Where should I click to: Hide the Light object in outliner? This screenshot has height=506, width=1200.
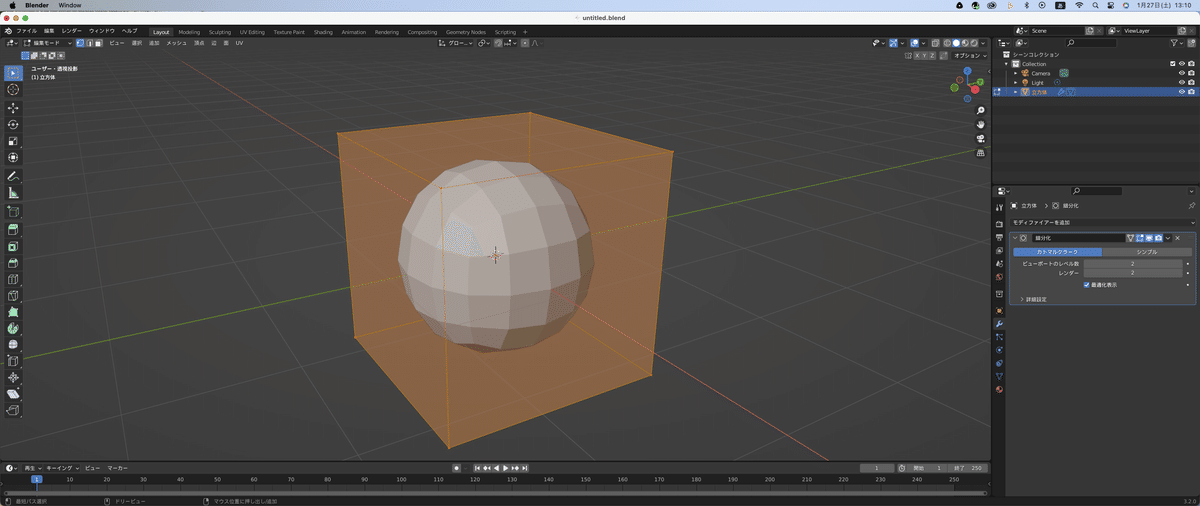click(1181, 82)
